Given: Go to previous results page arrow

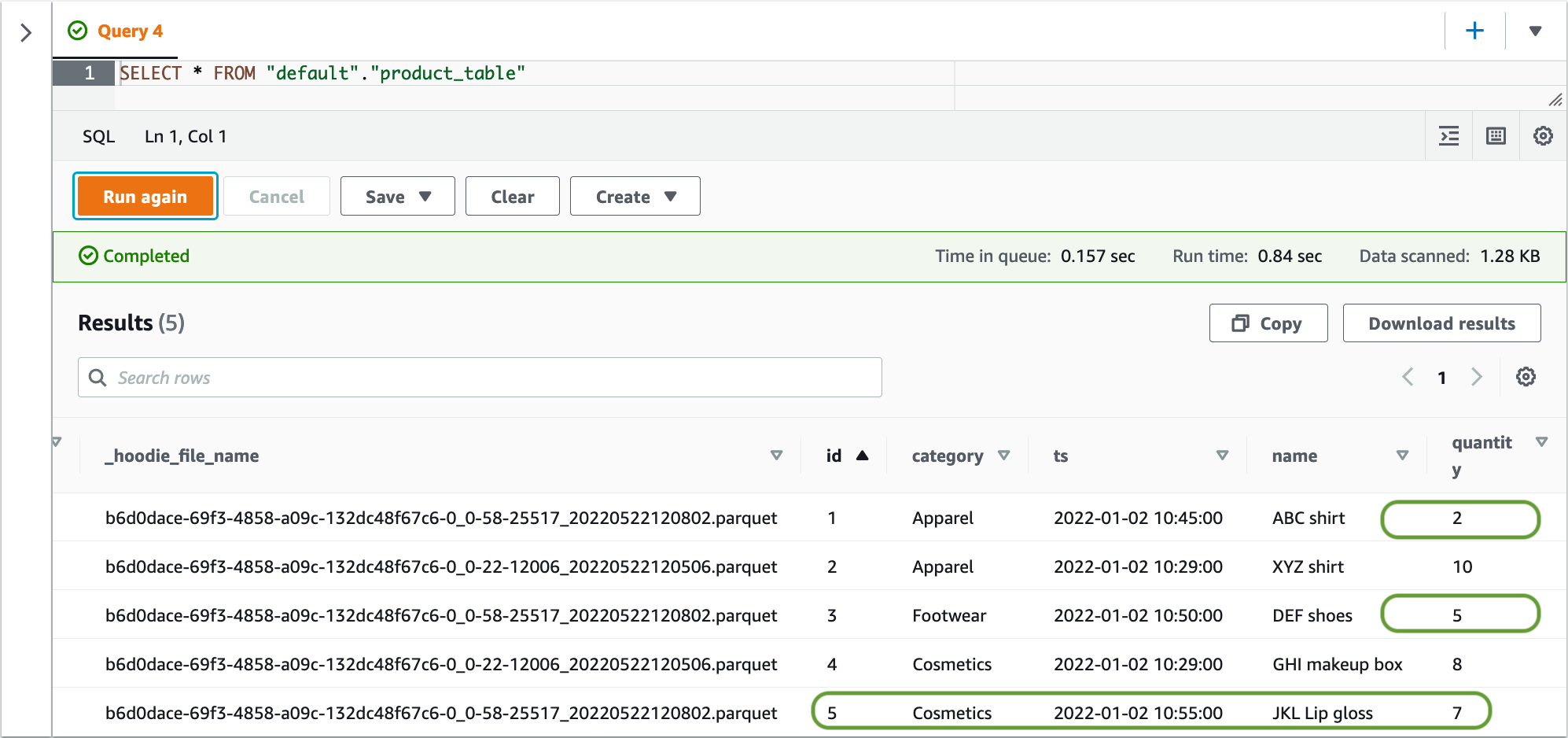Looking at the screenshot, I should 1408,377.
